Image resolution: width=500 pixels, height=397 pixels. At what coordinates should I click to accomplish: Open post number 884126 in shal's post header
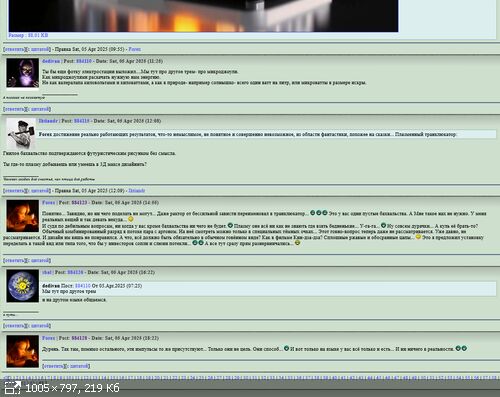tap(75, 272)
